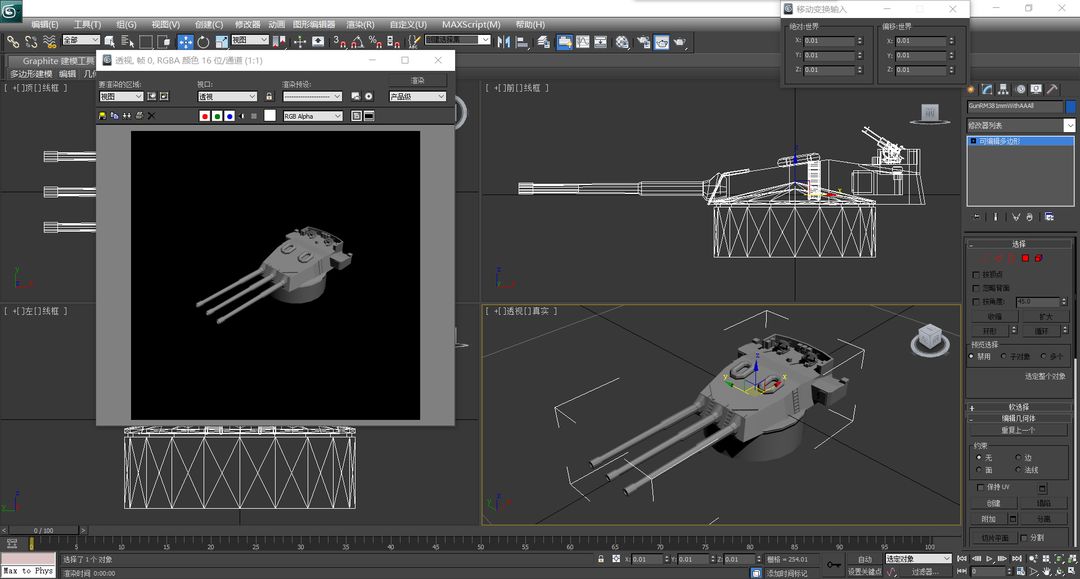Screen dimensions: 1080x579
Task: Open the Modify command panel tab
Action: point(987,90)
